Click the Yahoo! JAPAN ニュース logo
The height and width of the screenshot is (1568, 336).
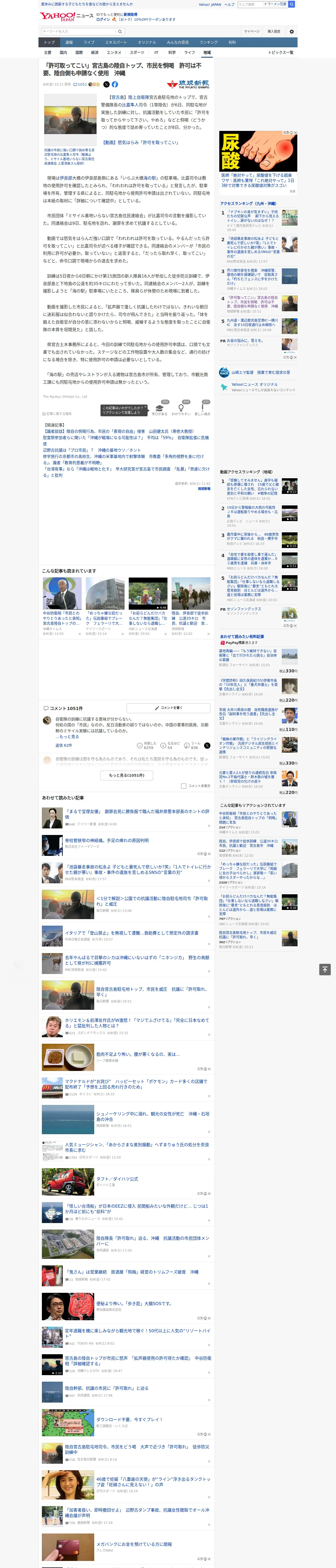click(x=67, y=16)
